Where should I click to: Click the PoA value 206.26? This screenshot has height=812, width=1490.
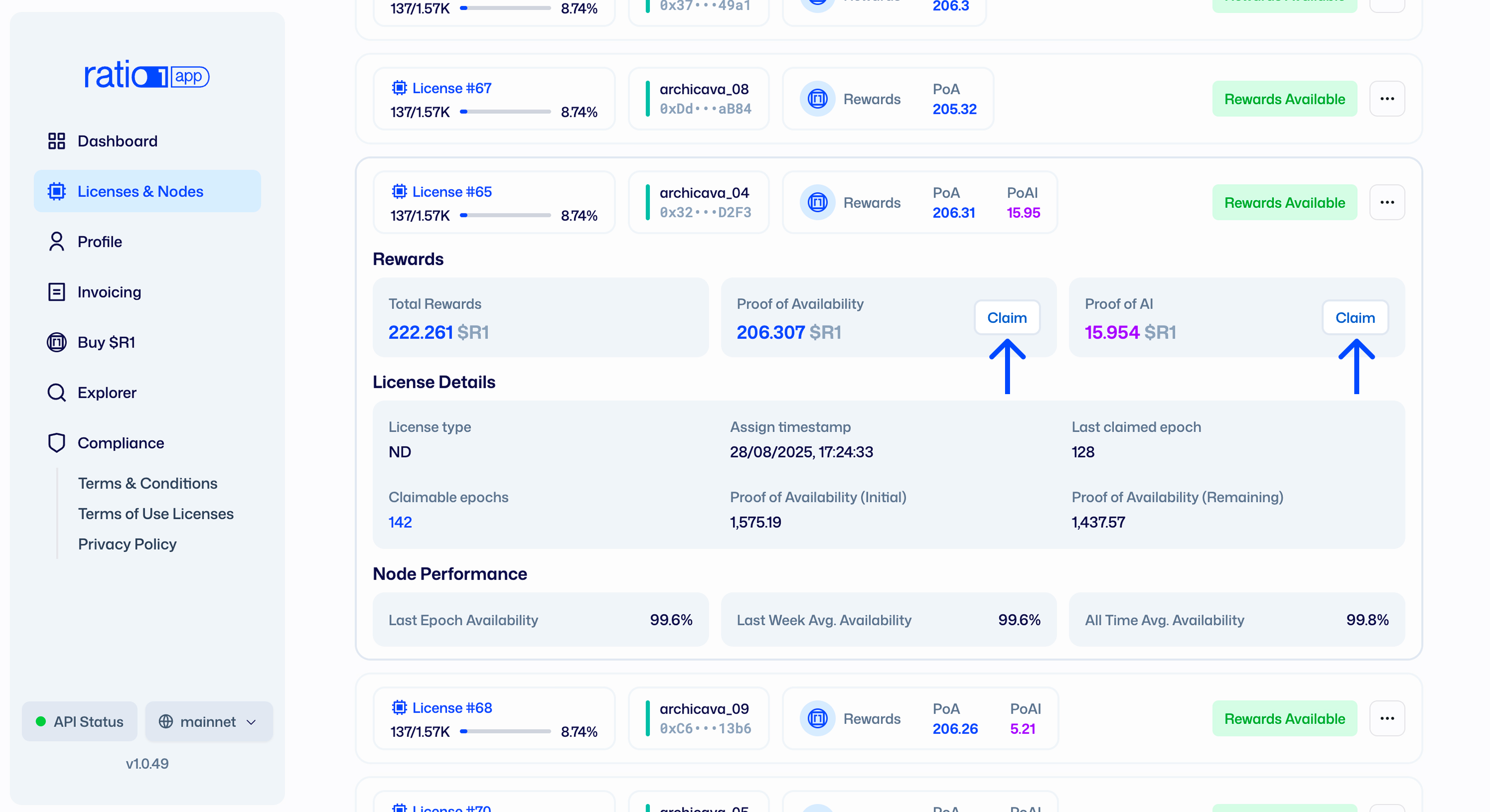pos(955,728)
